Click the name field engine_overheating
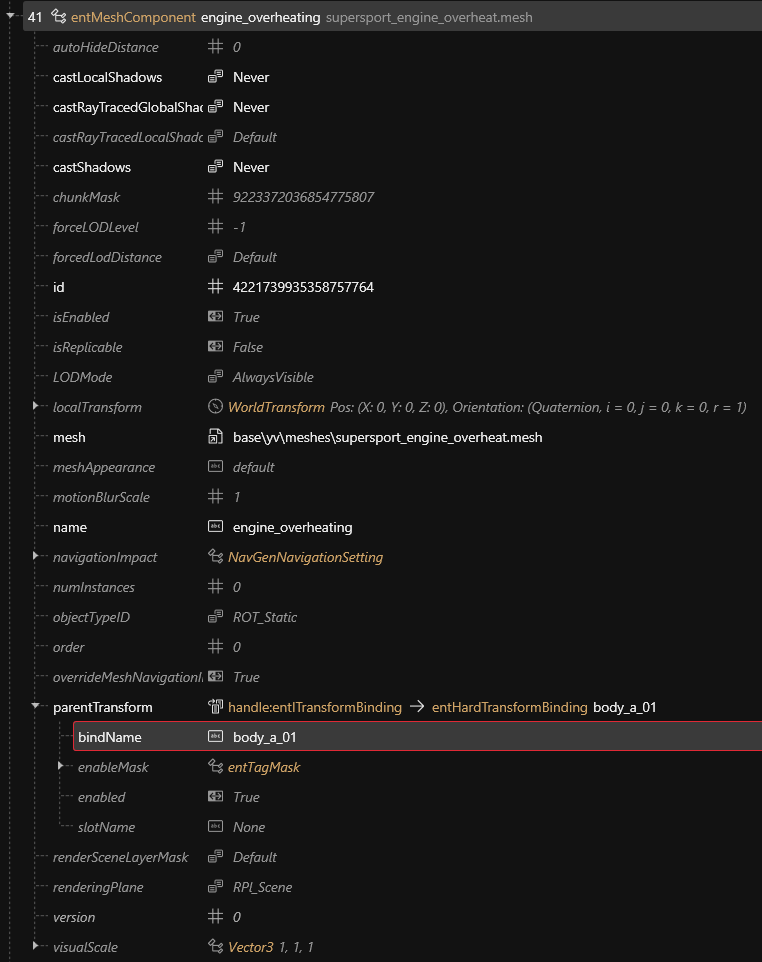Viewport: 762px width, 962px height. click(x=292, y=527)
